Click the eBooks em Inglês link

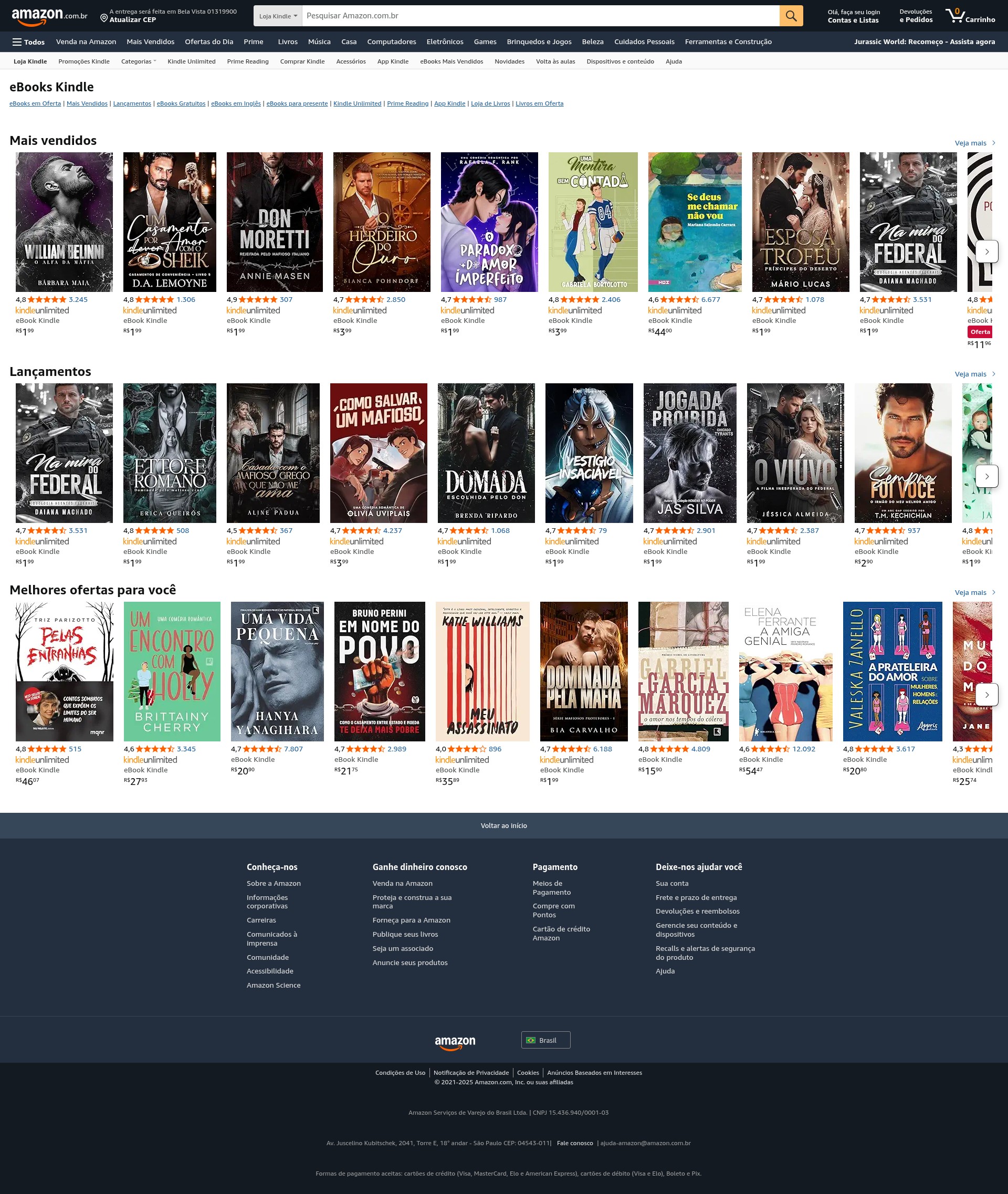pyautogui.click(x=236, y=103)
